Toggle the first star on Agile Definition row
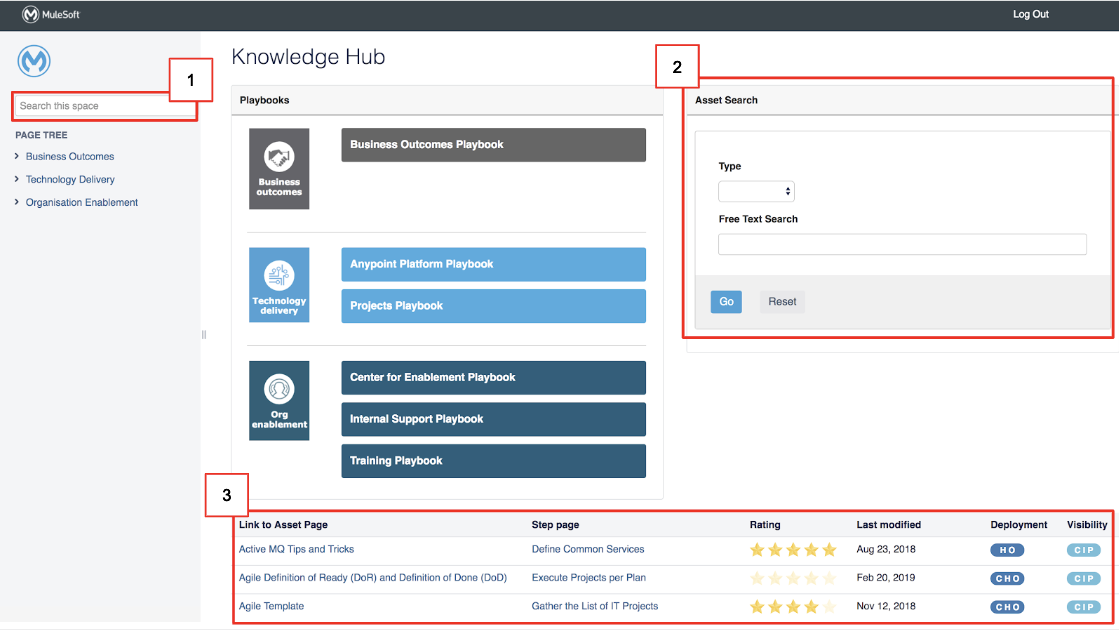 coord(757,578)
